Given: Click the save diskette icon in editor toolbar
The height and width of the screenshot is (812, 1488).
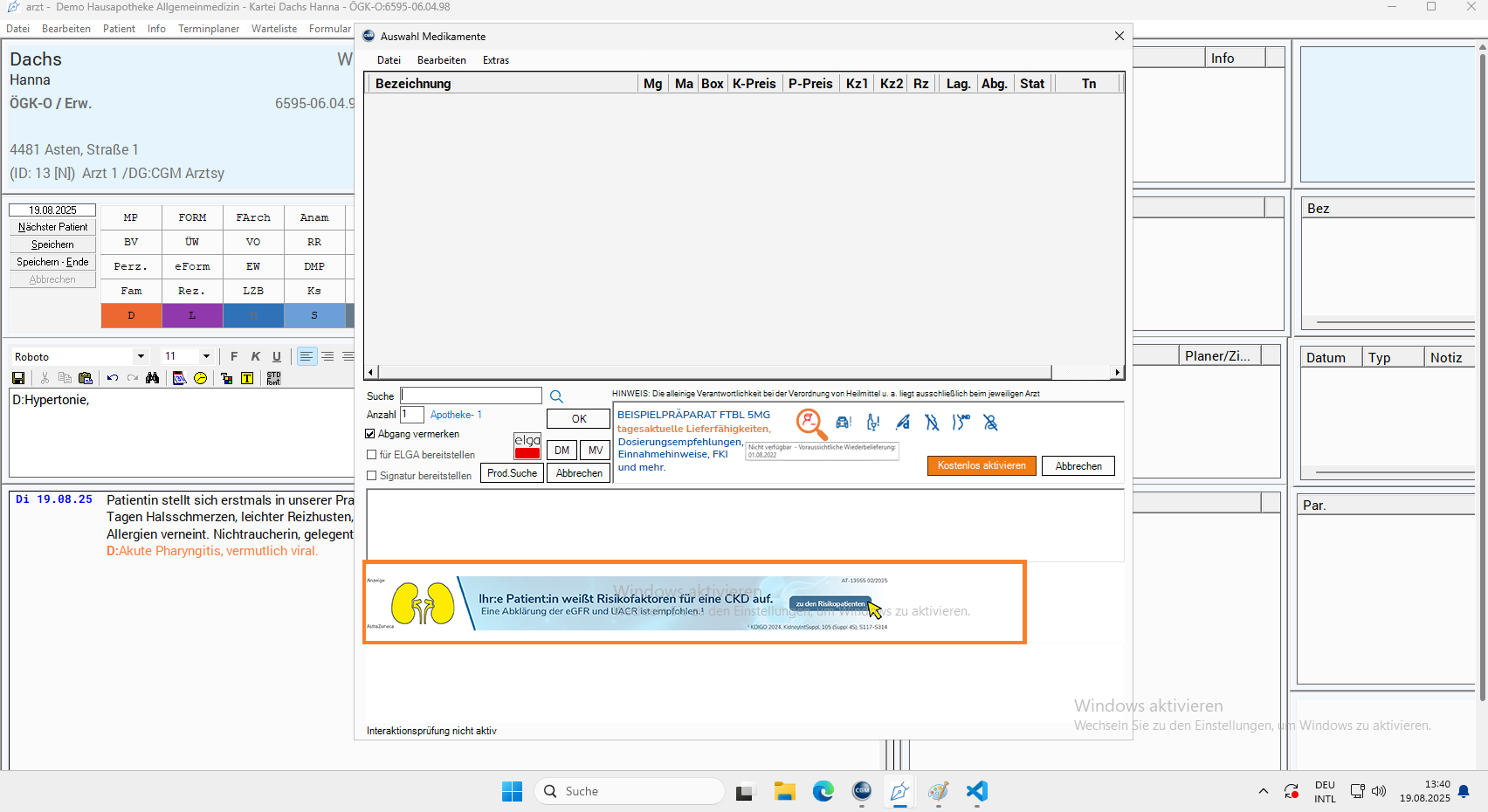Looking at the screenshot, I should coord(18,378).
